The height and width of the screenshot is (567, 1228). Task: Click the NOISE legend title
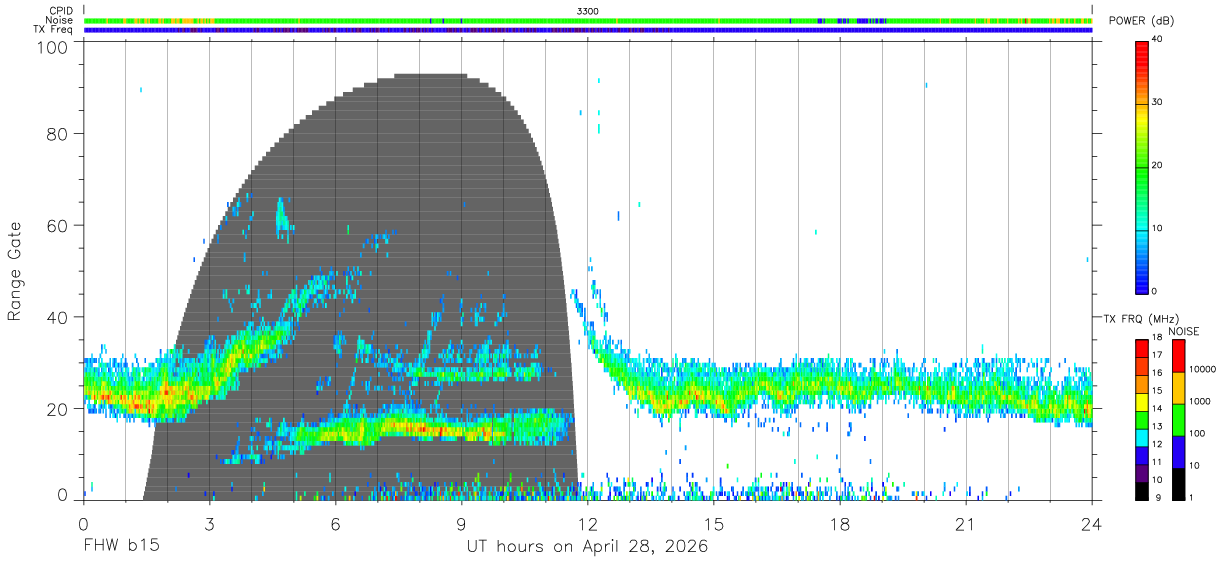click(x=1183, y=331)
